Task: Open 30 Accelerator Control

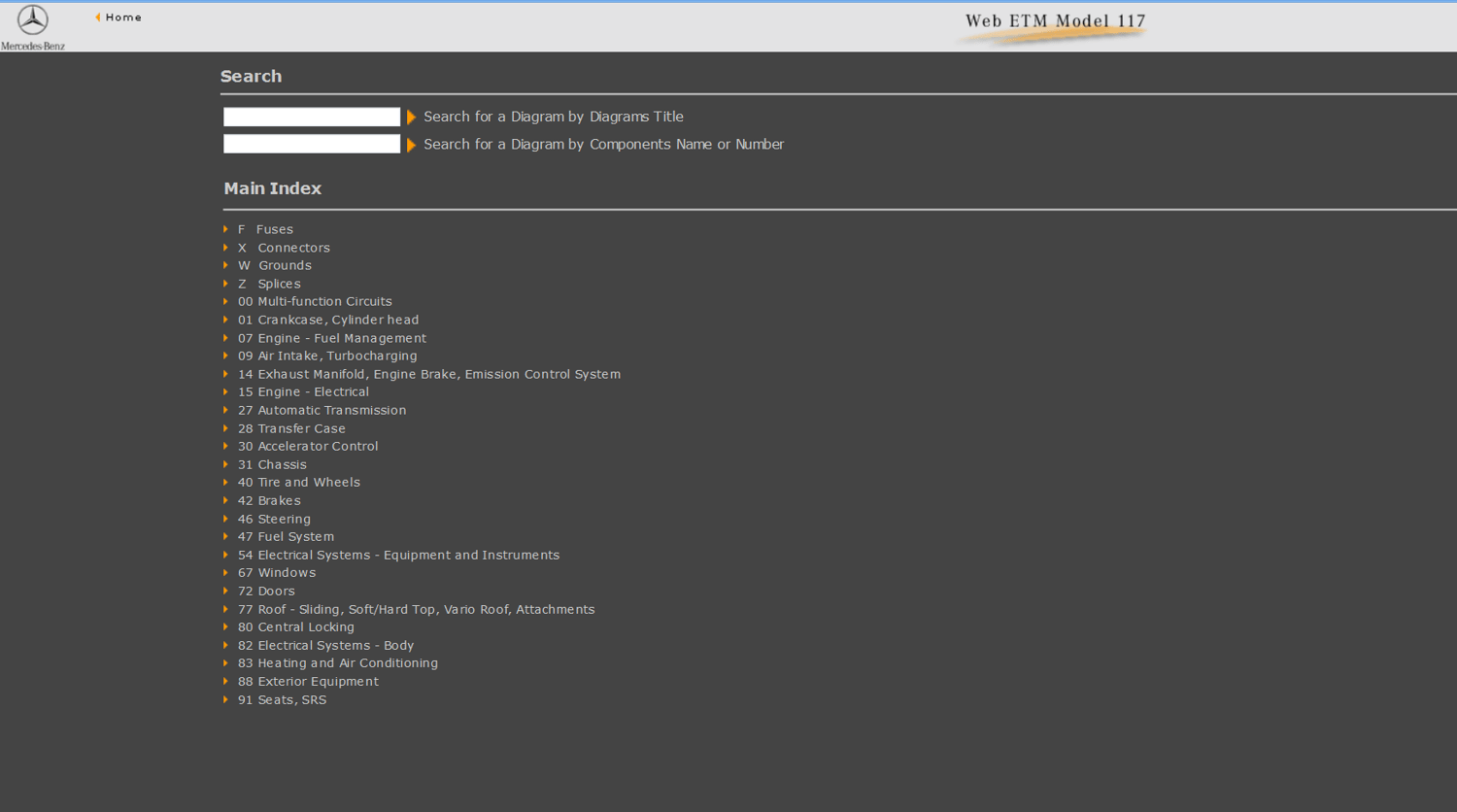Action: point(308,446)
